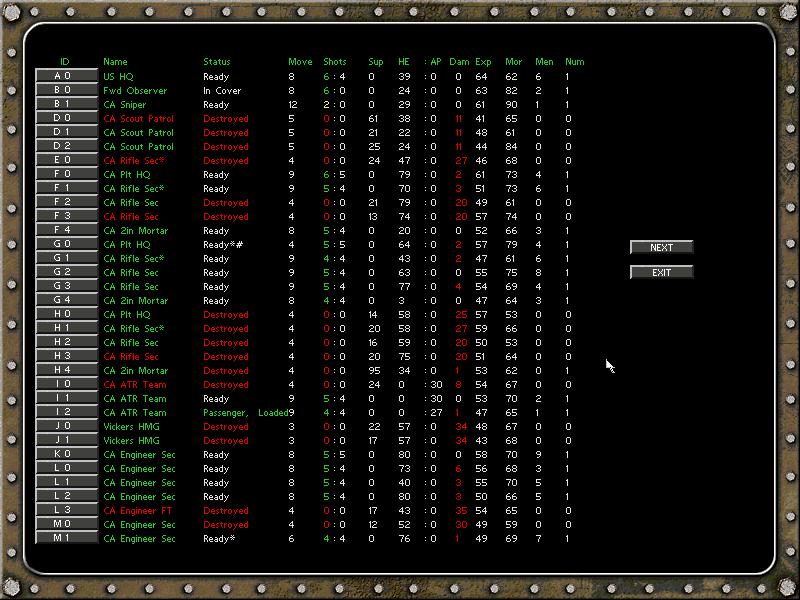Click the EXIT button

point(661,272)
